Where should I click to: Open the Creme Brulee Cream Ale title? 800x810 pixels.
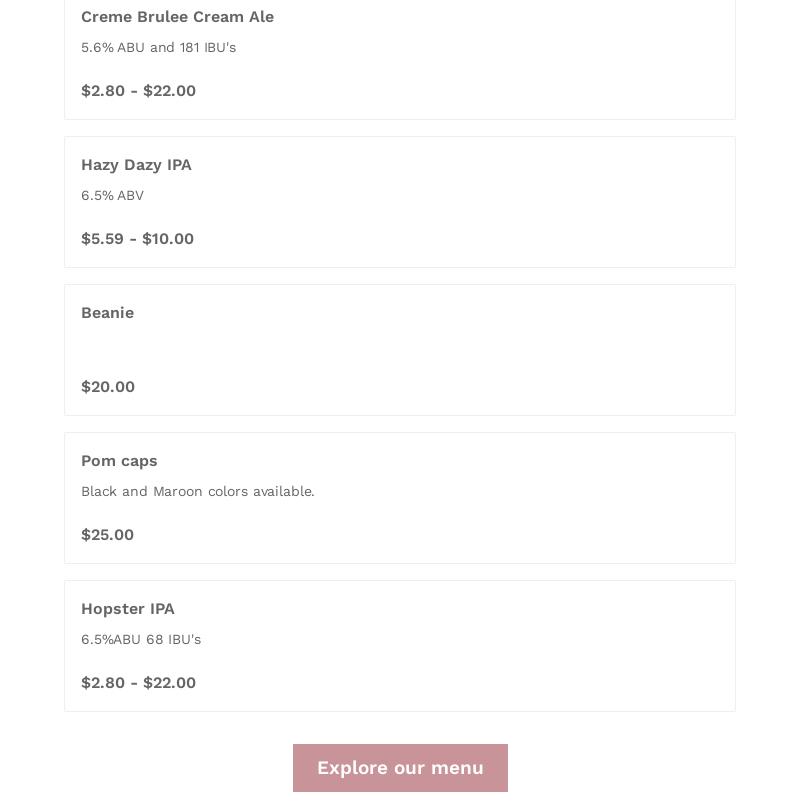coord(177,17)
